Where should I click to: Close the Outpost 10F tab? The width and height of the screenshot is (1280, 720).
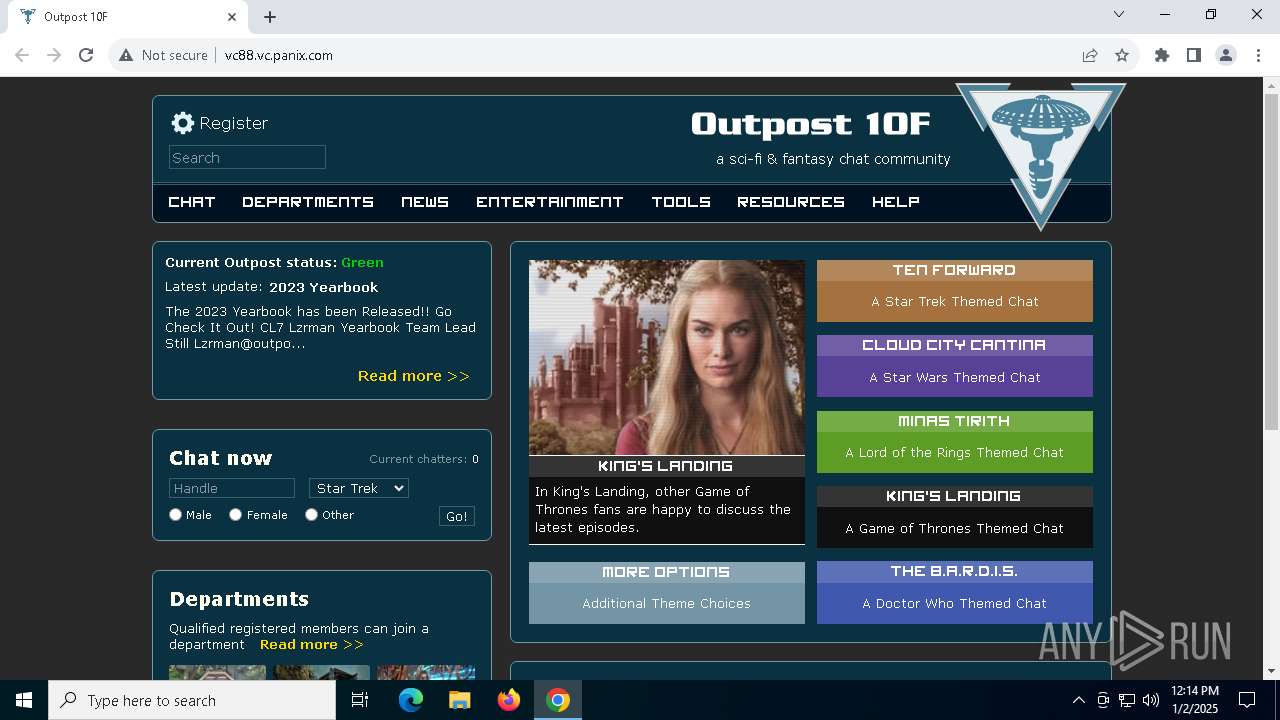(232, 17)
